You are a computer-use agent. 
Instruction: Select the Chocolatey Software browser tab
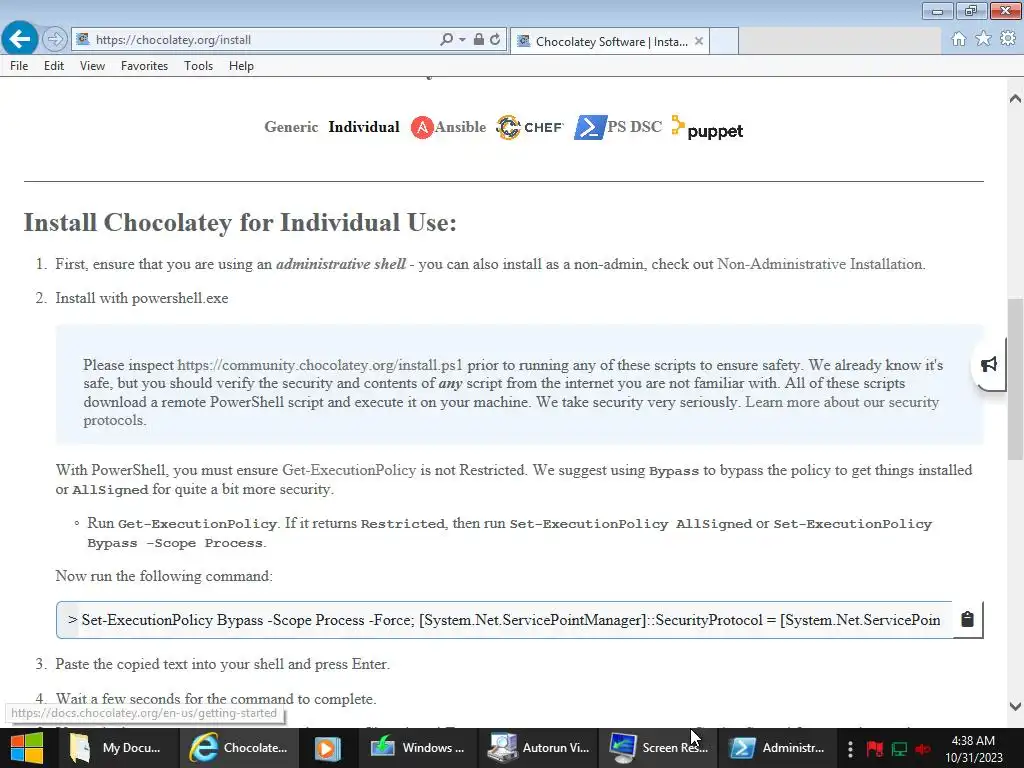(610, 41)
